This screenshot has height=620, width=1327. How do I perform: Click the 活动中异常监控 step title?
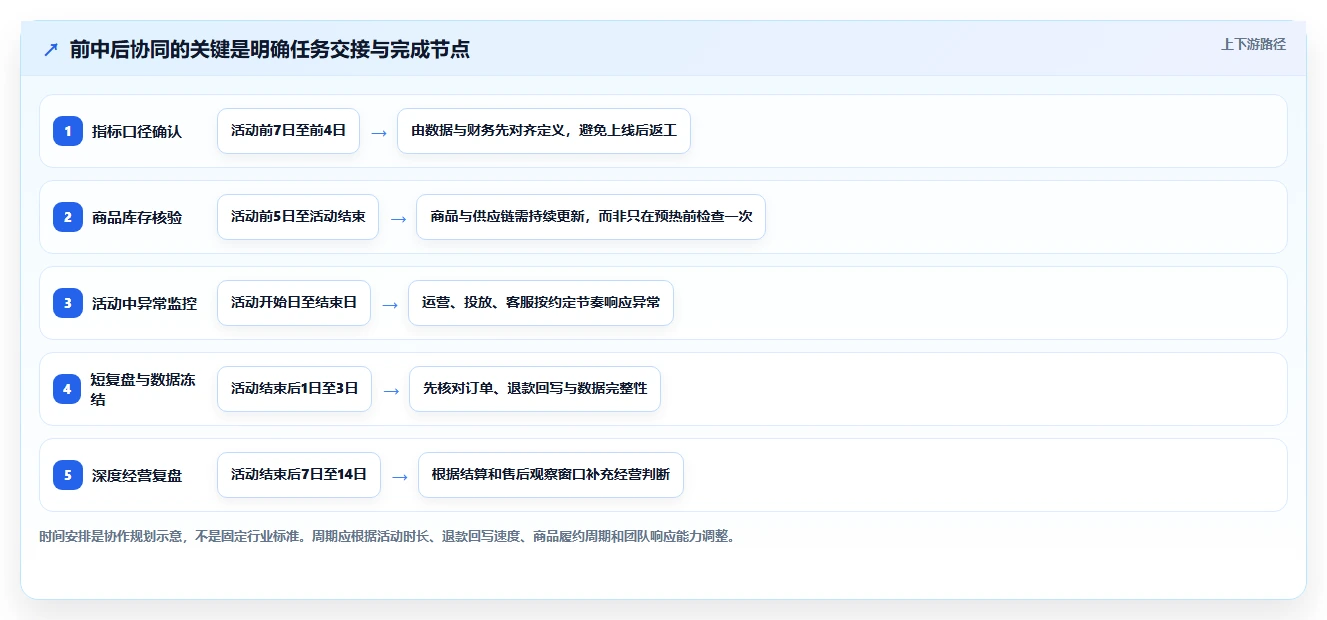coord(144,303)
